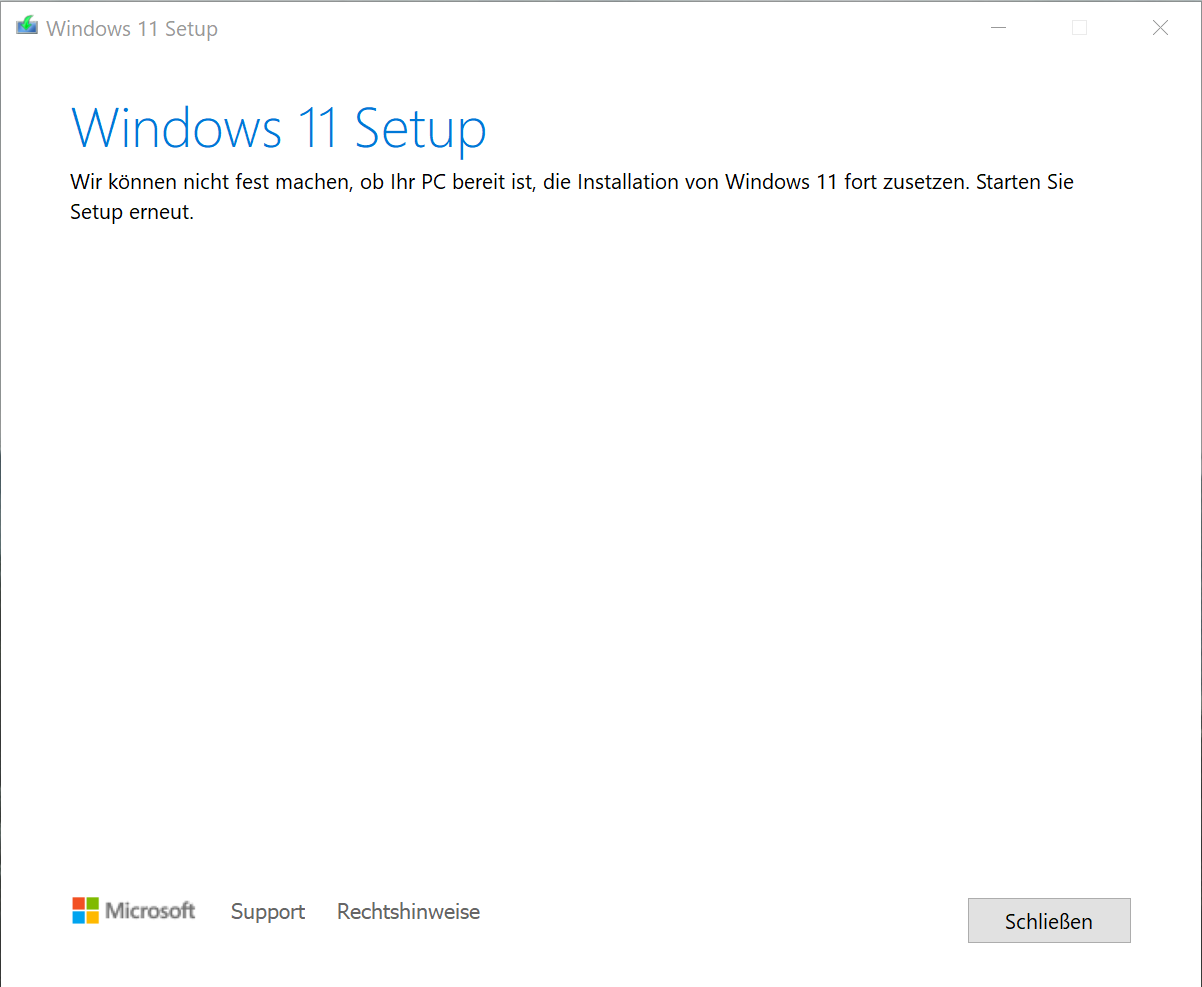Open the Support link

tap(268, 912)
